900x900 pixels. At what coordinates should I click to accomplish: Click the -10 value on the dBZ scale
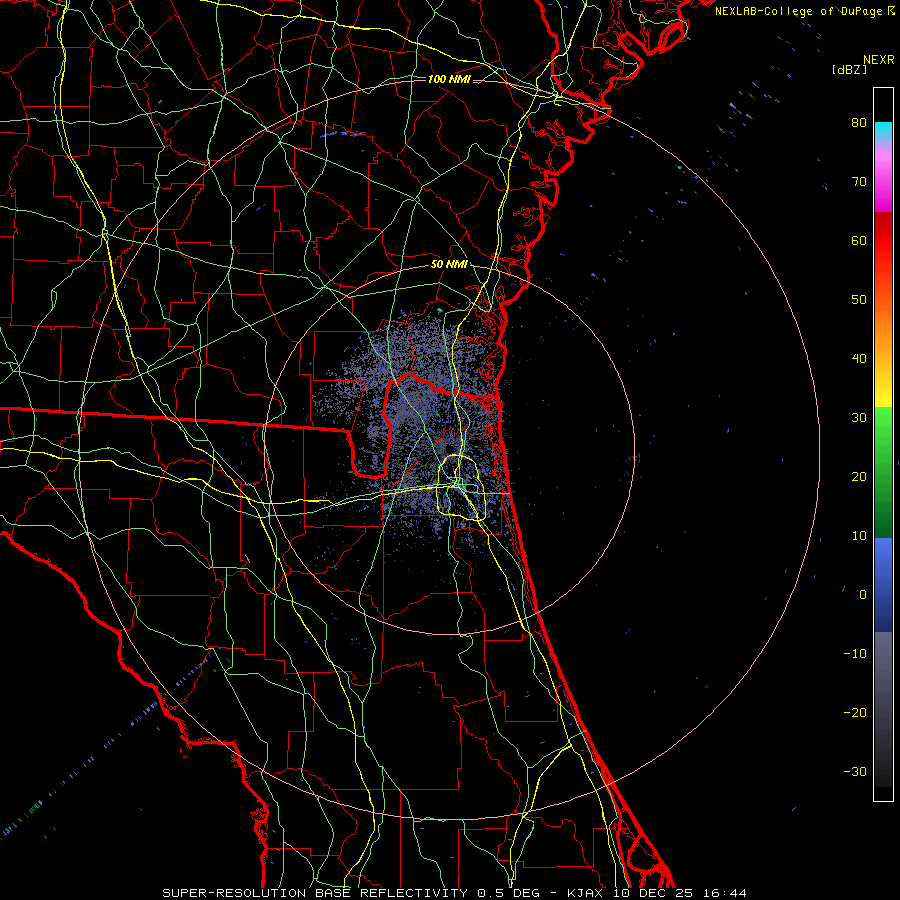(x=855, y=654)
